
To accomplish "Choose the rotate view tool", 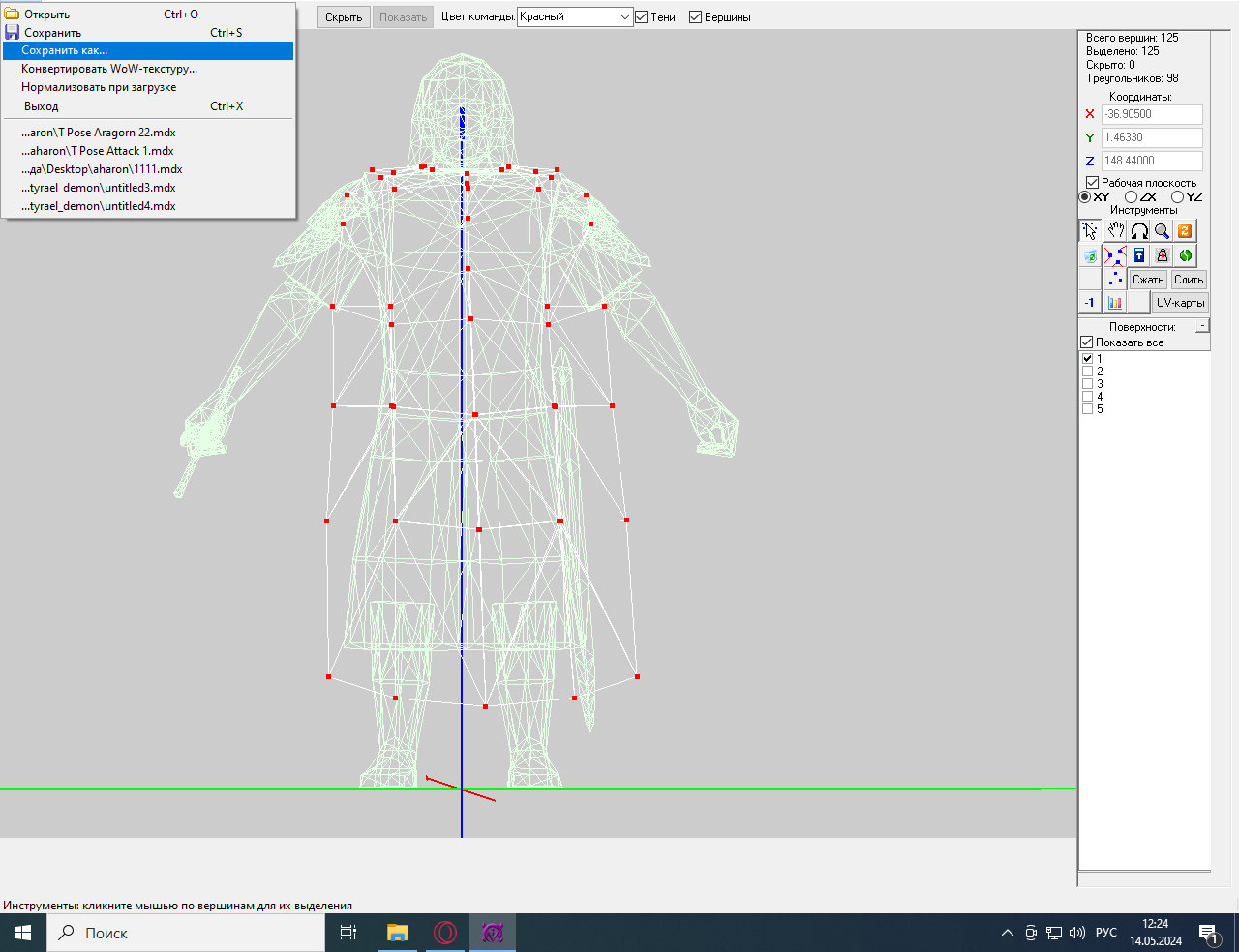I will click(x=1139, y=230).
